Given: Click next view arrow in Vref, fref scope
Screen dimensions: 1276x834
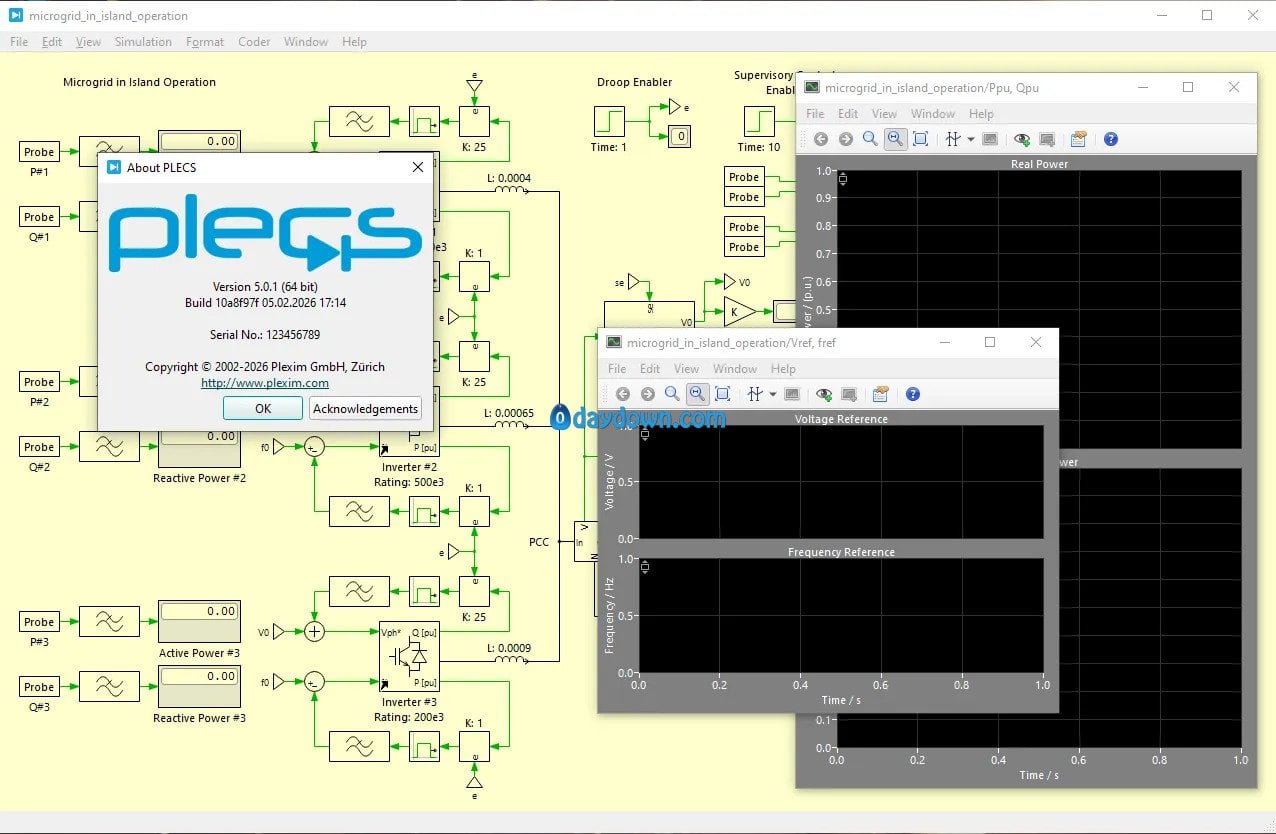Looking at the screenshot, I should tap(647, 395).
